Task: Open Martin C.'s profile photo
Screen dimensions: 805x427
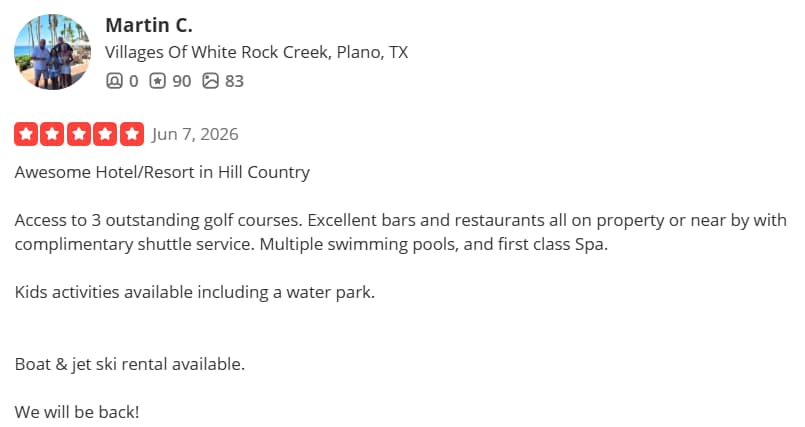Action: click(x=52, y=52)
